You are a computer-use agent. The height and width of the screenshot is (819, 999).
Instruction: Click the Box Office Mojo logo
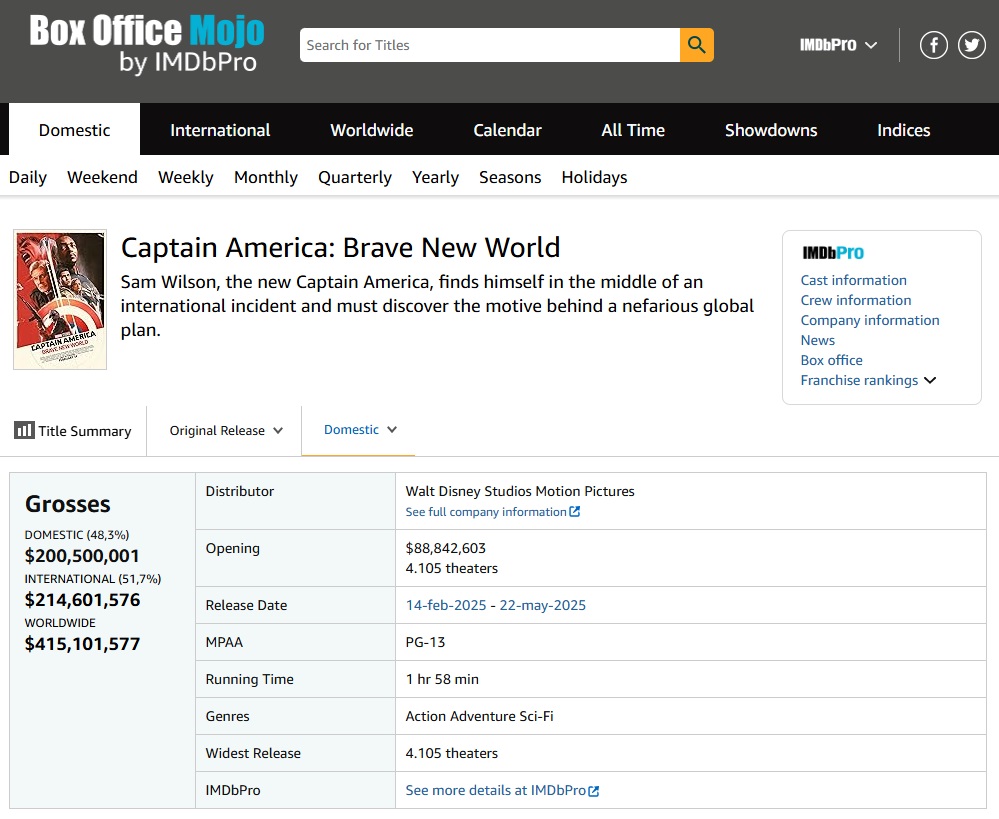(147, 45)
